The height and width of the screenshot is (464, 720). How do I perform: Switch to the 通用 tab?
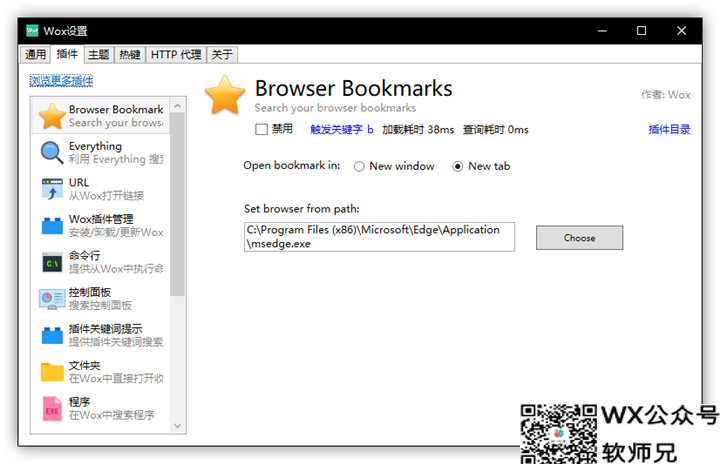tap(35, 55)
